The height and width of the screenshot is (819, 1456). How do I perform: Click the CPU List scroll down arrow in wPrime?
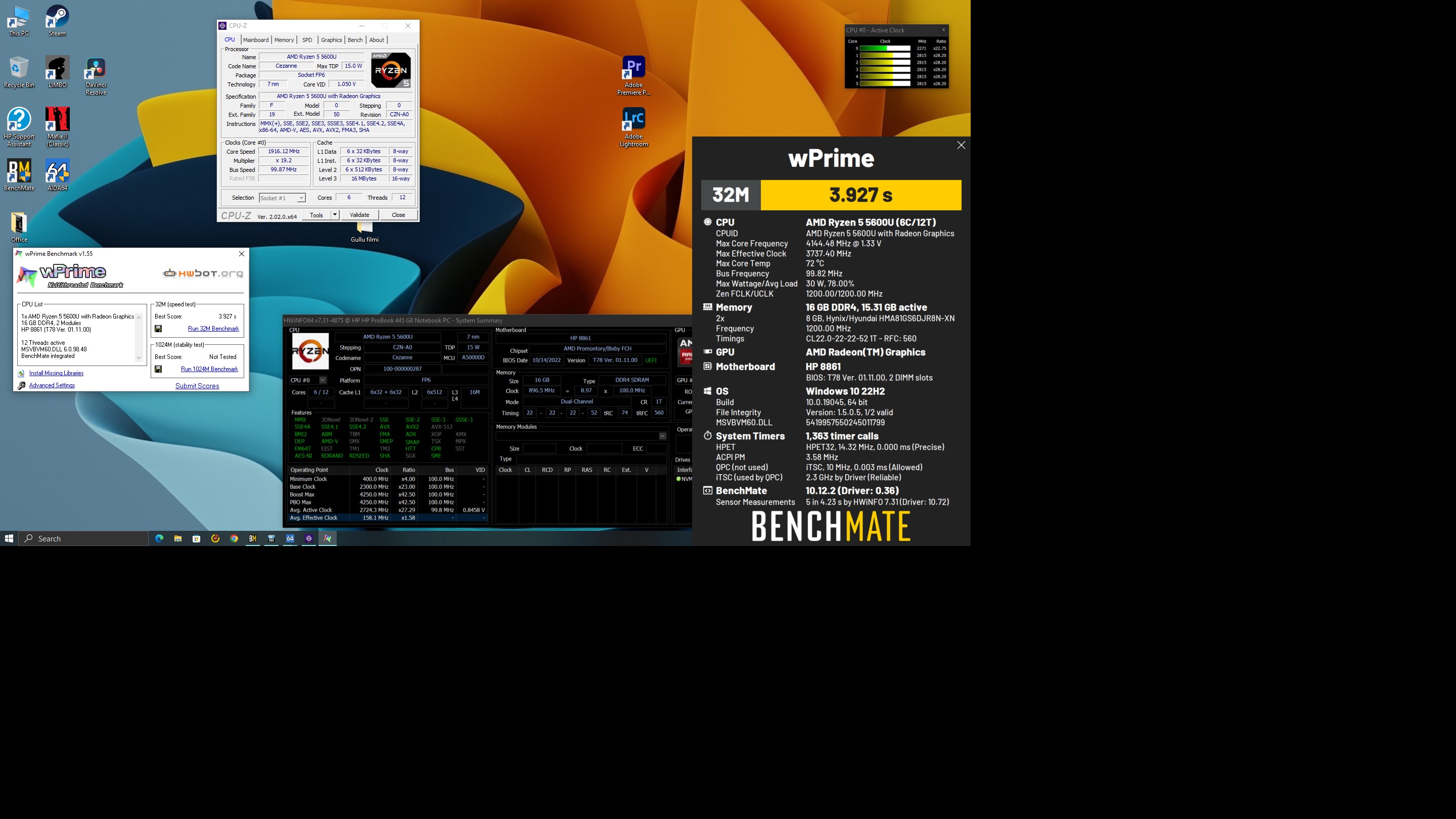click(139, 358)
